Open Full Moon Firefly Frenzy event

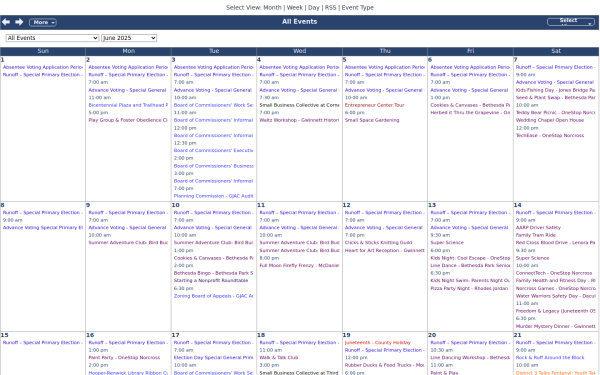click(299, 265)
